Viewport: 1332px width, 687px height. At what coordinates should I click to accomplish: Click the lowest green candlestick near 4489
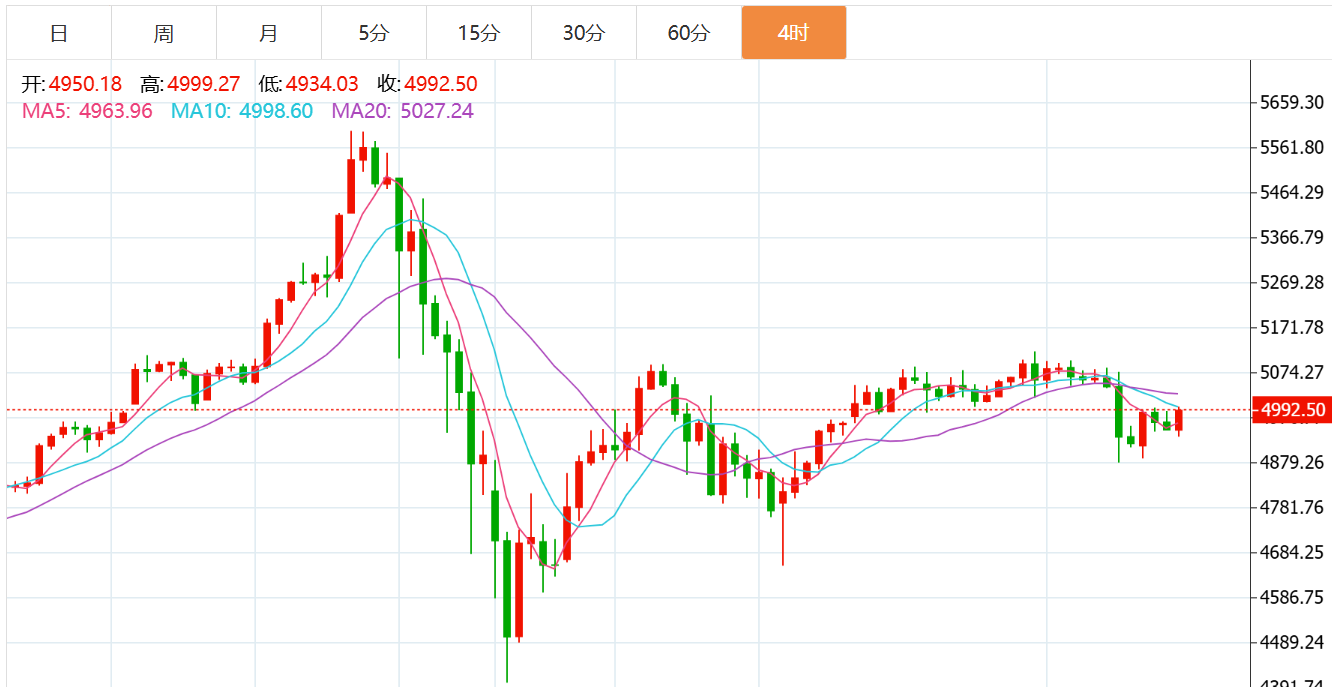coord(507,590)
